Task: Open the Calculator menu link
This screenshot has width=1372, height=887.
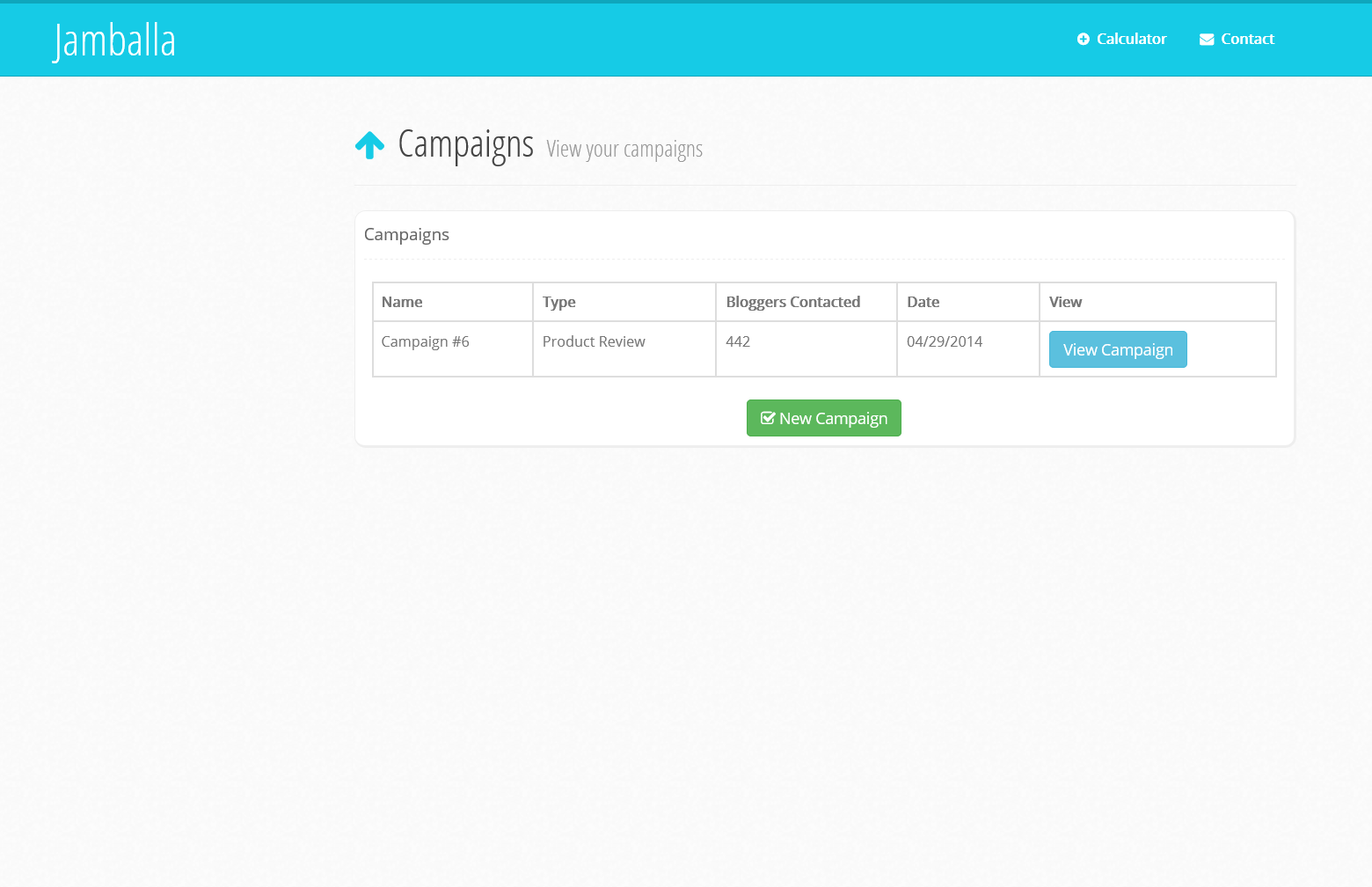Action: (1121, 39)
